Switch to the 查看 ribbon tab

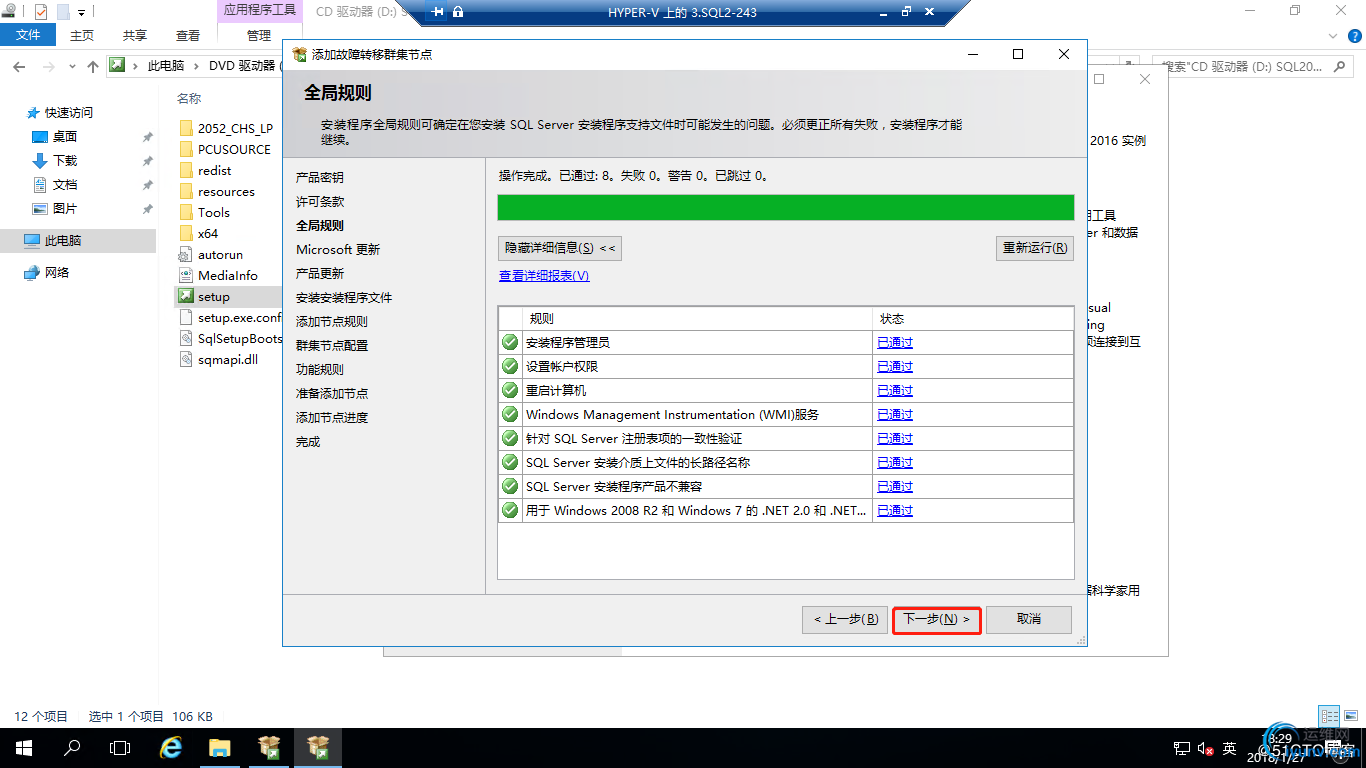pyautogui.click(x=188, y=35)
